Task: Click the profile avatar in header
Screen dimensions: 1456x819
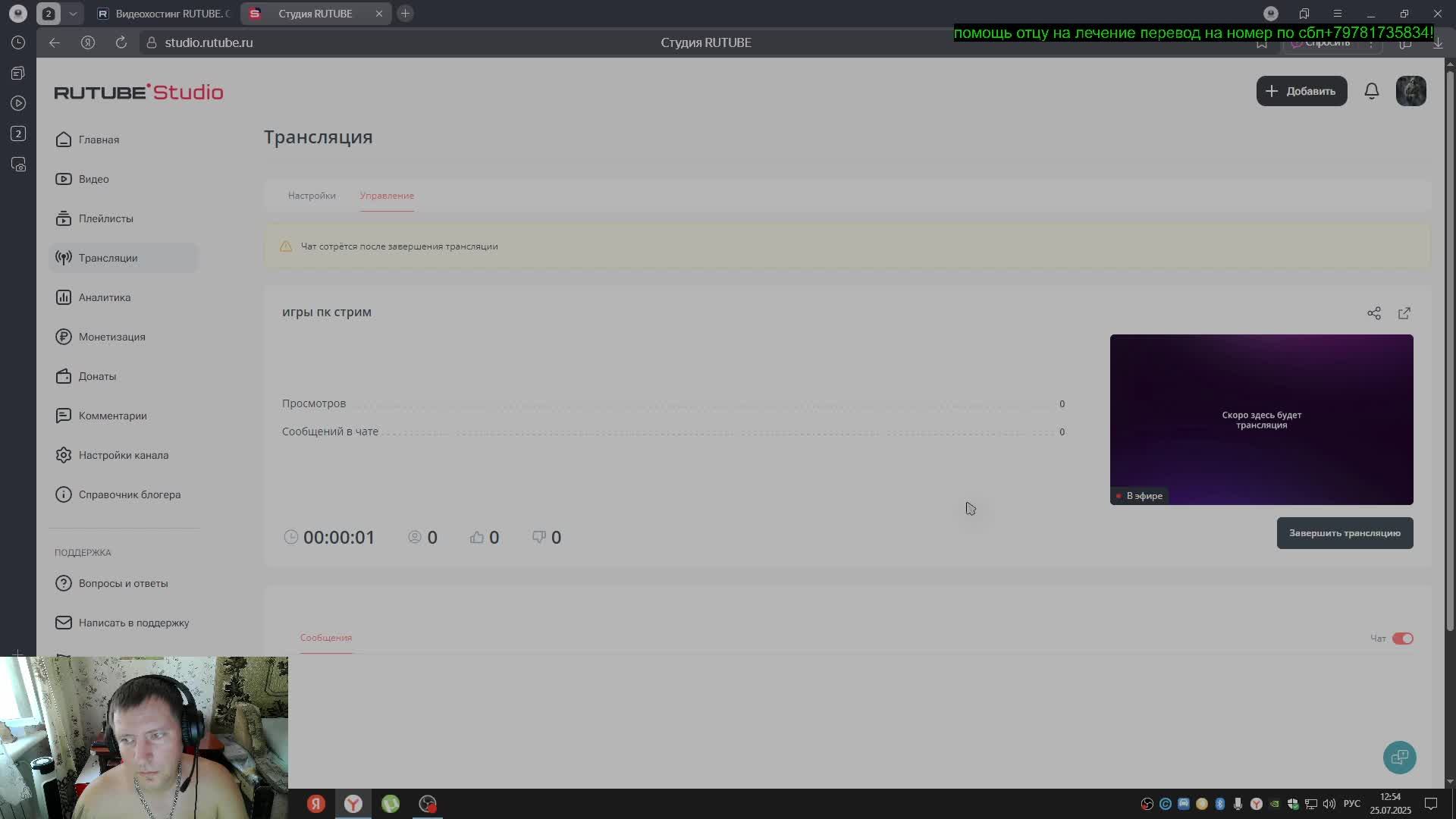Action: (x=1410, y=91)
